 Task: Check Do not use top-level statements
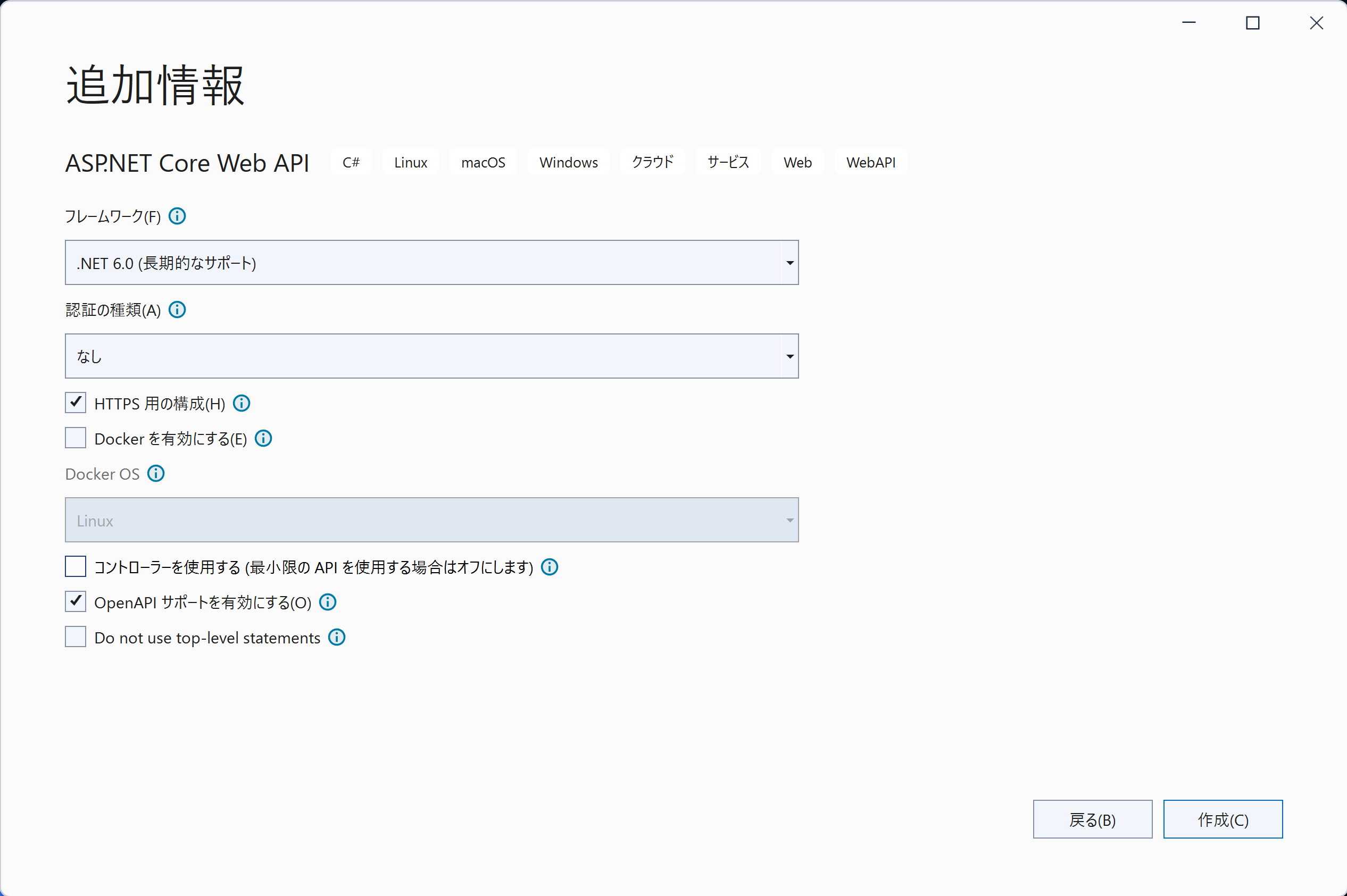click(x=76, y=637)
